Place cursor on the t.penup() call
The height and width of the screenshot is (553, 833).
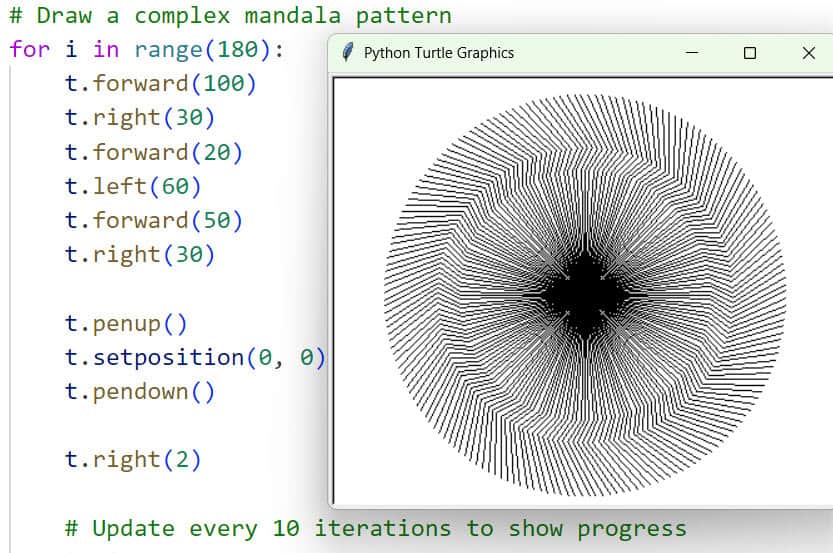(x=126, y=324)
